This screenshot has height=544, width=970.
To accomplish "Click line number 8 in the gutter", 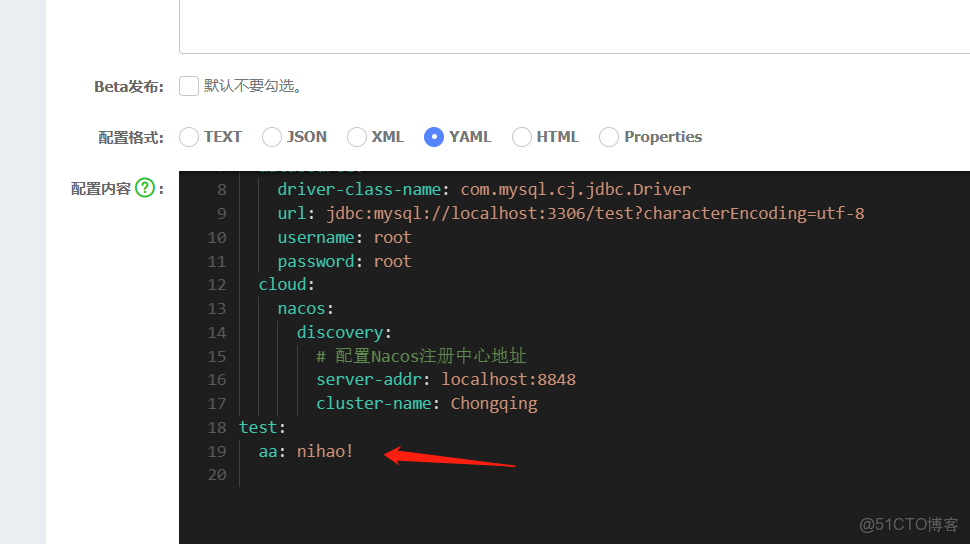I will pyautogui.click(x=221, y=189).
